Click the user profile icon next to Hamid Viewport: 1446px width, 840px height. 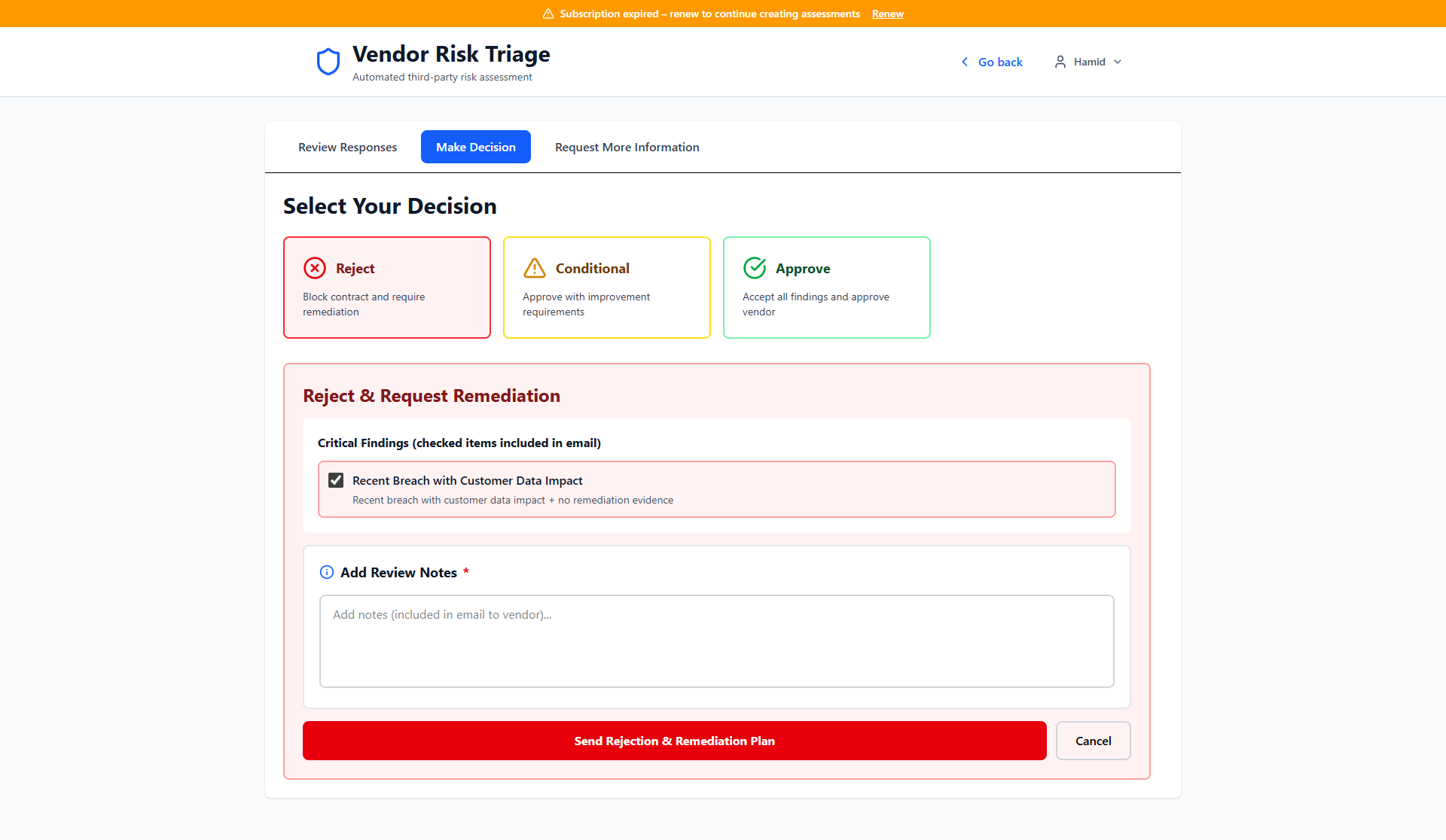pos(1060,62)
